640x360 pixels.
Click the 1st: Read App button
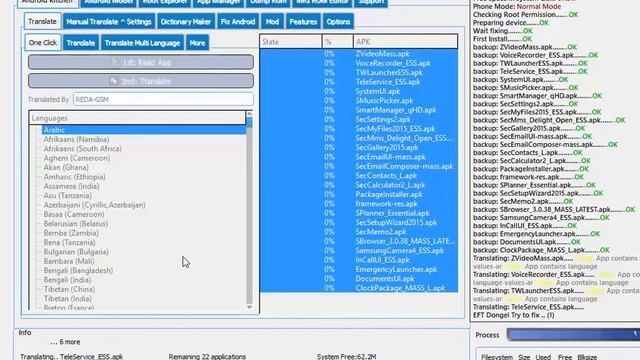click(141, 62)
